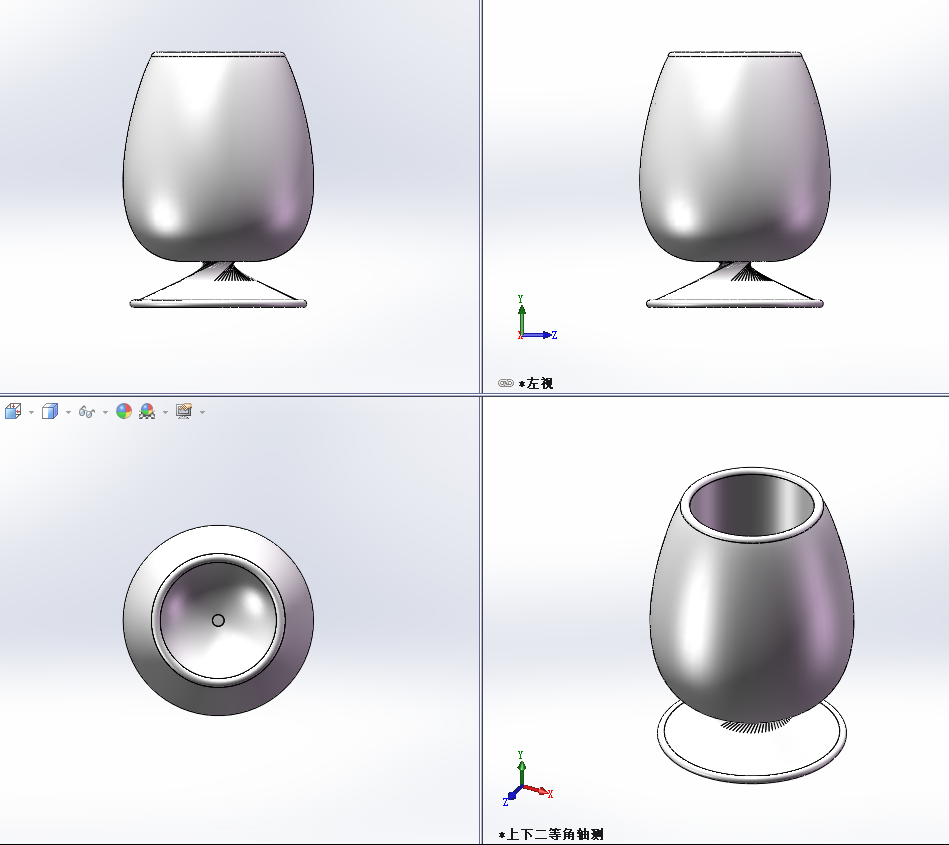Expand the Hide/Show Items dropdown arrow
Screen dimensions: 949x845
[105, 412]
